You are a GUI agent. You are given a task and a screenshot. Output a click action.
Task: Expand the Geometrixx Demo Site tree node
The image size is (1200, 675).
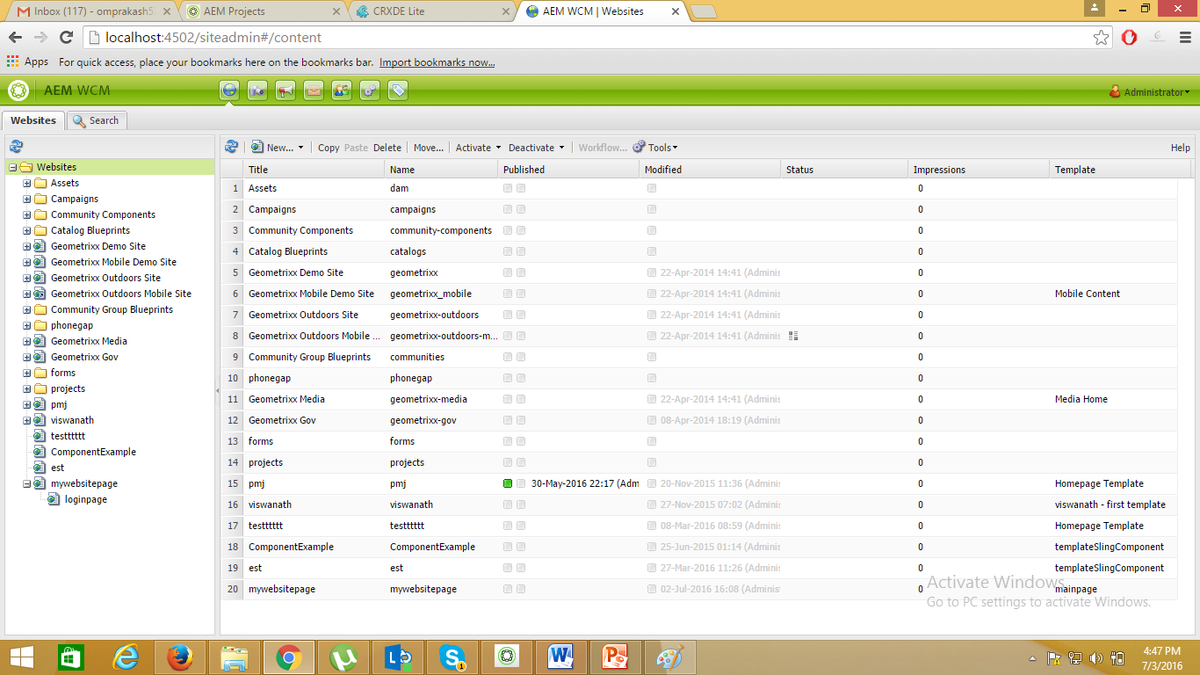tap(26, 246)
